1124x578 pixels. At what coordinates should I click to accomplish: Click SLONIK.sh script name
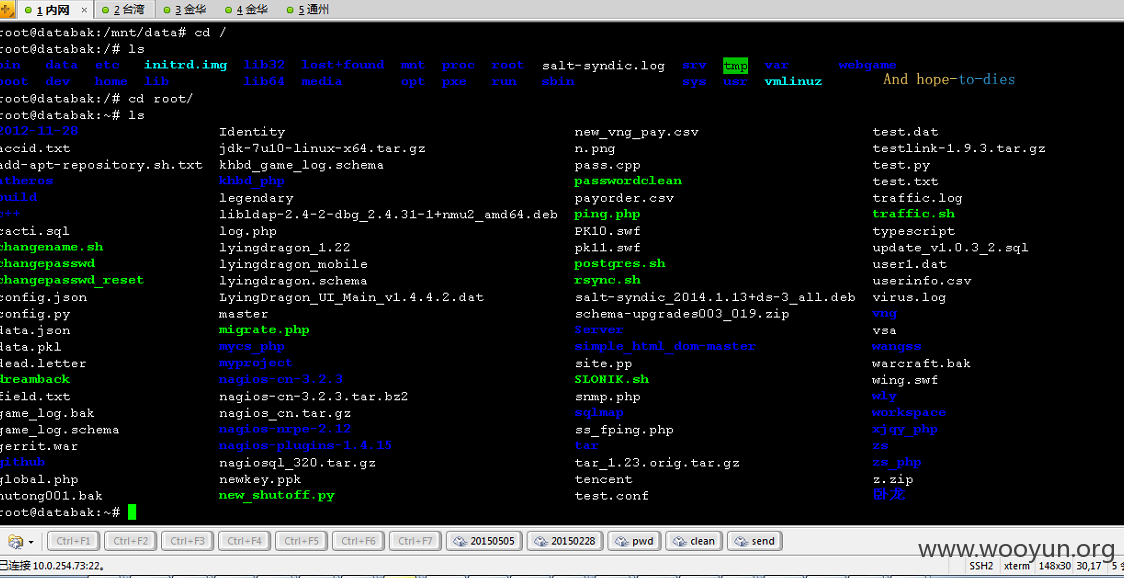611,379
